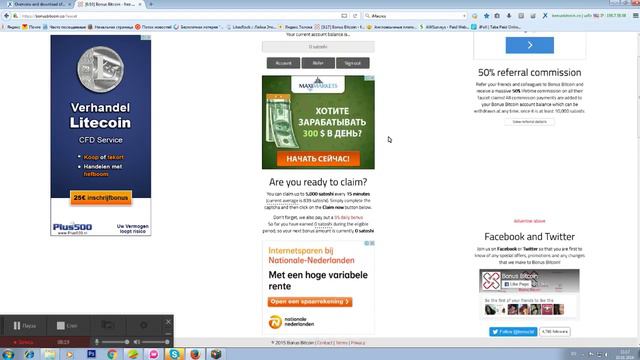Click the browser search field
This screenshot has height=360, width=640.
coord(414,16)
